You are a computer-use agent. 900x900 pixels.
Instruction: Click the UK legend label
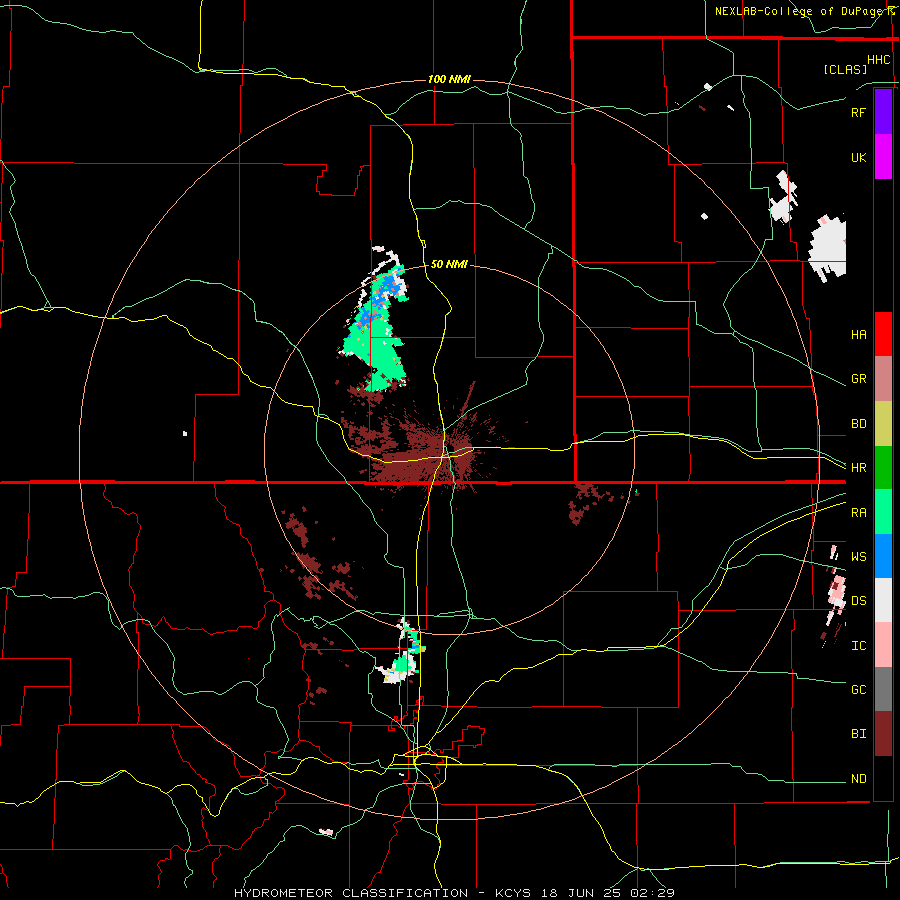click(x=859, y=157)
